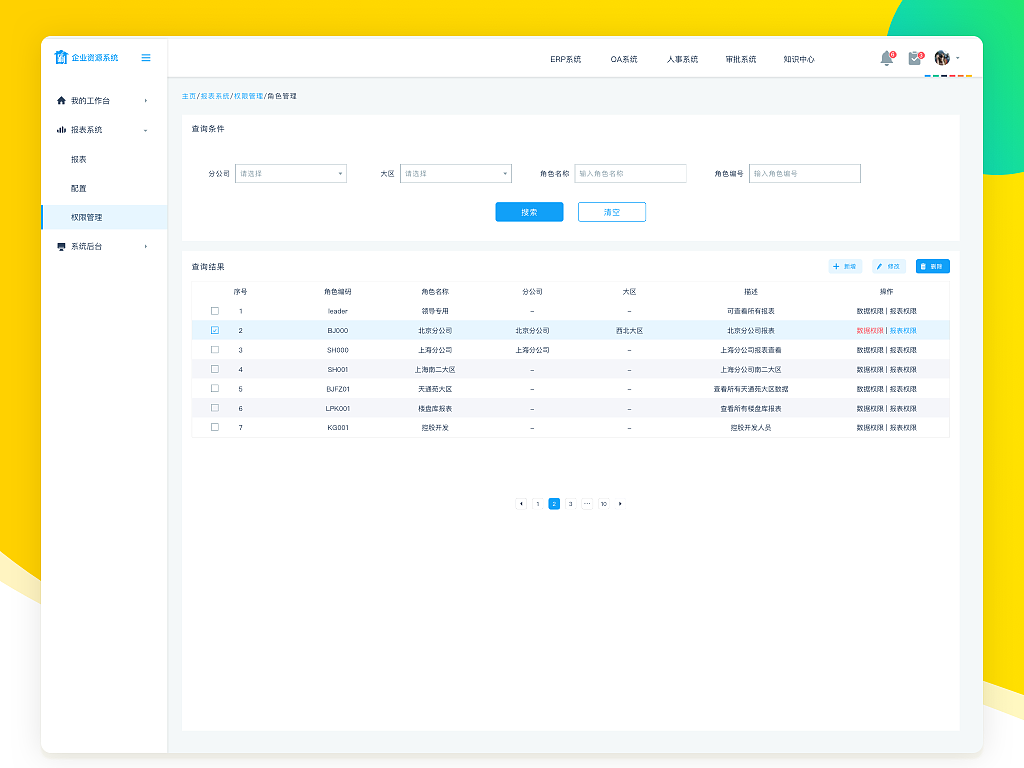Image resolution: width=1024 pixels, height=768 pixels.
Task: Check the checkbox for row 3 SH000
Action: pyautogui.click(x=215, y=349)
